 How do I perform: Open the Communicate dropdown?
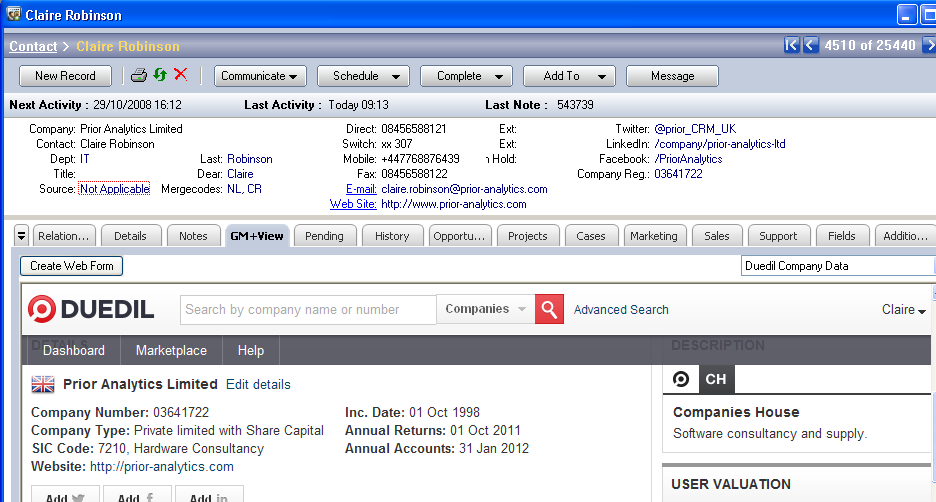click(260, 76)
